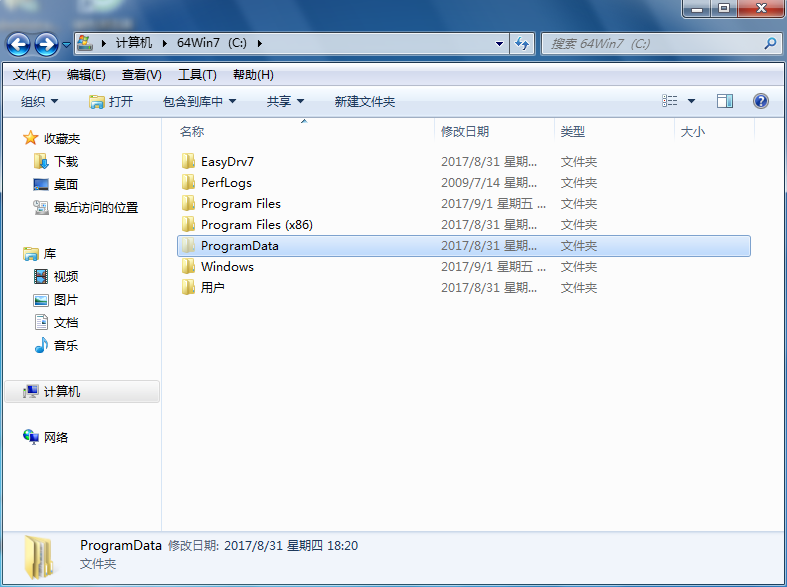Click the Forward navigation arrow button
Screen dimensions: 787x587
pyautogui.click(x=46, y=44)
